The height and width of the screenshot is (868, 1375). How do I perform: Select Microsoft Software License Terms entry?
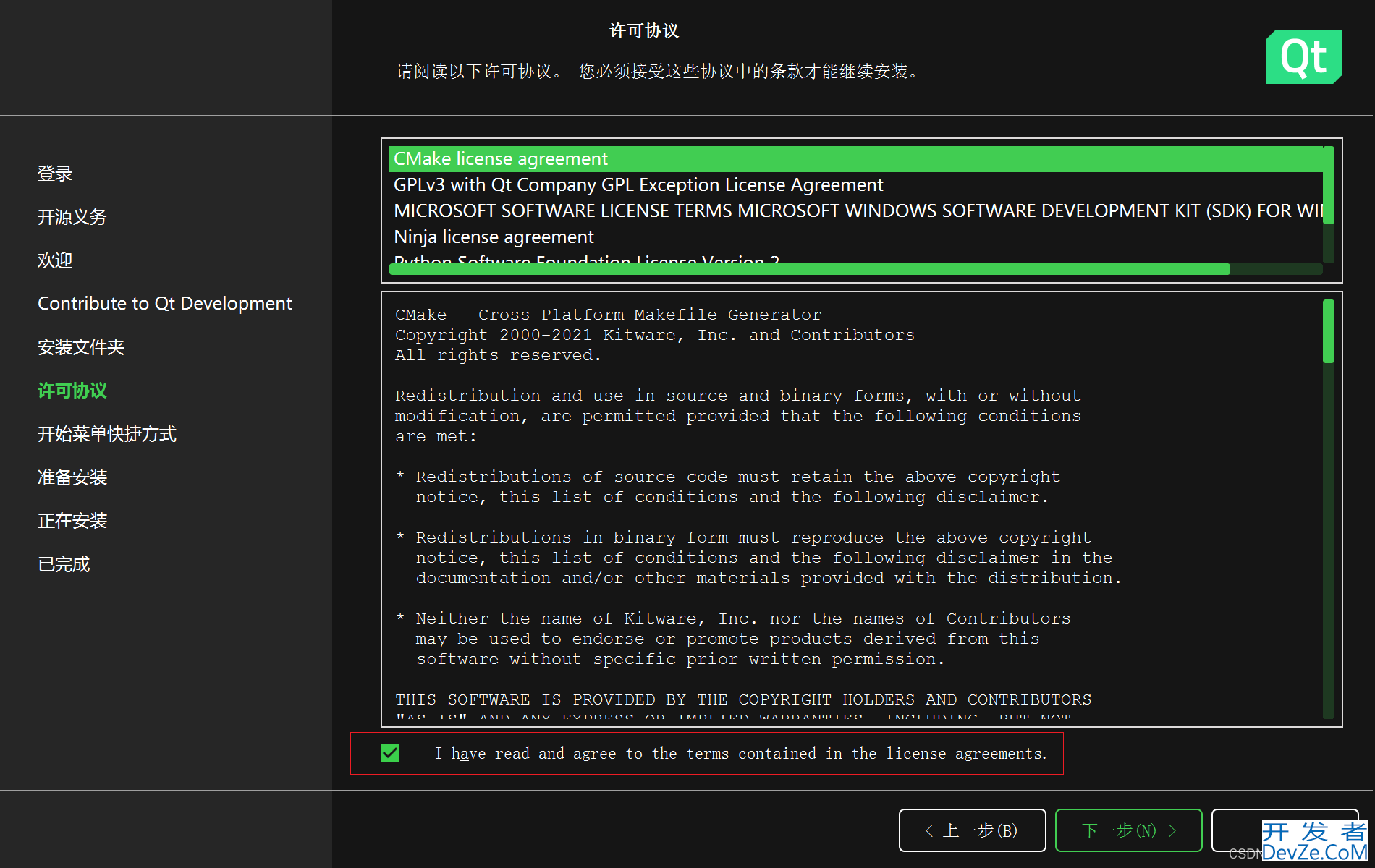coord(856,211)
